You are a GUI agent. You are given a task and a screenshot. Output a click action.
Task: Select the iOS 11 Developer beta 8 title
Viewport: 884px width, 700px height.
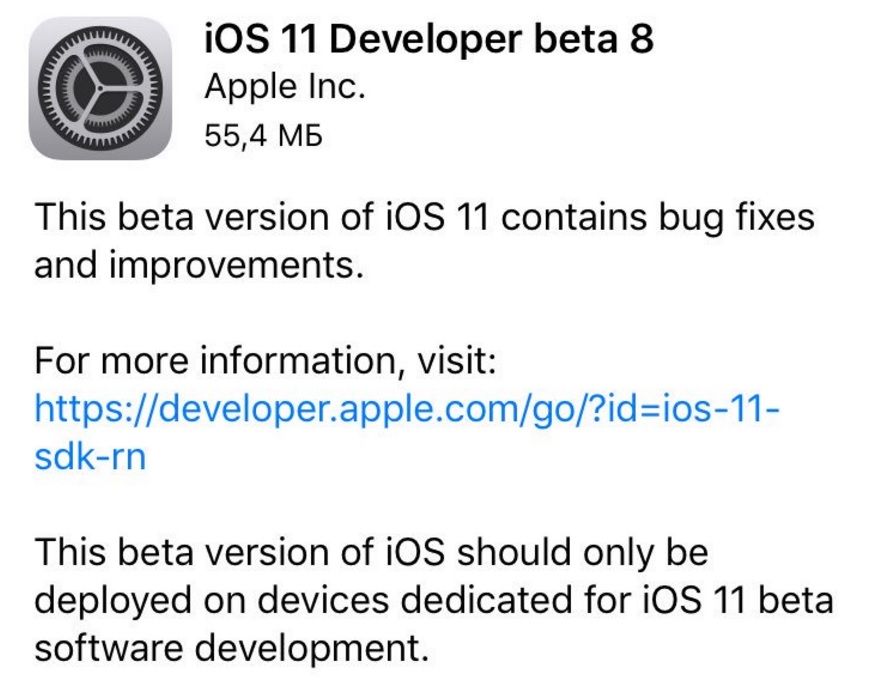[429, 39]
